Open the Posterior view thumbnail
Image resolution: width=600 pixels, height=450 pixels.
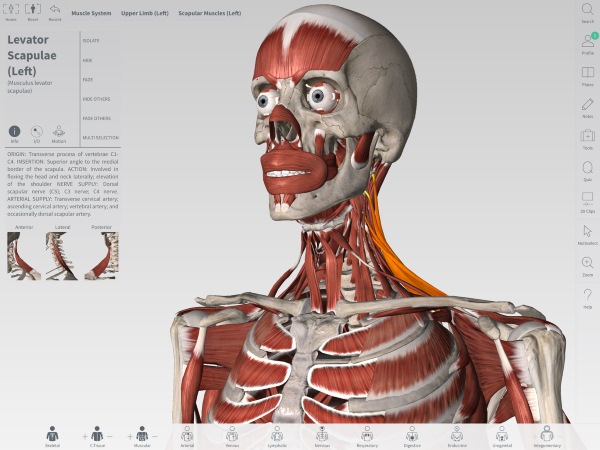(x=101, y=256)
